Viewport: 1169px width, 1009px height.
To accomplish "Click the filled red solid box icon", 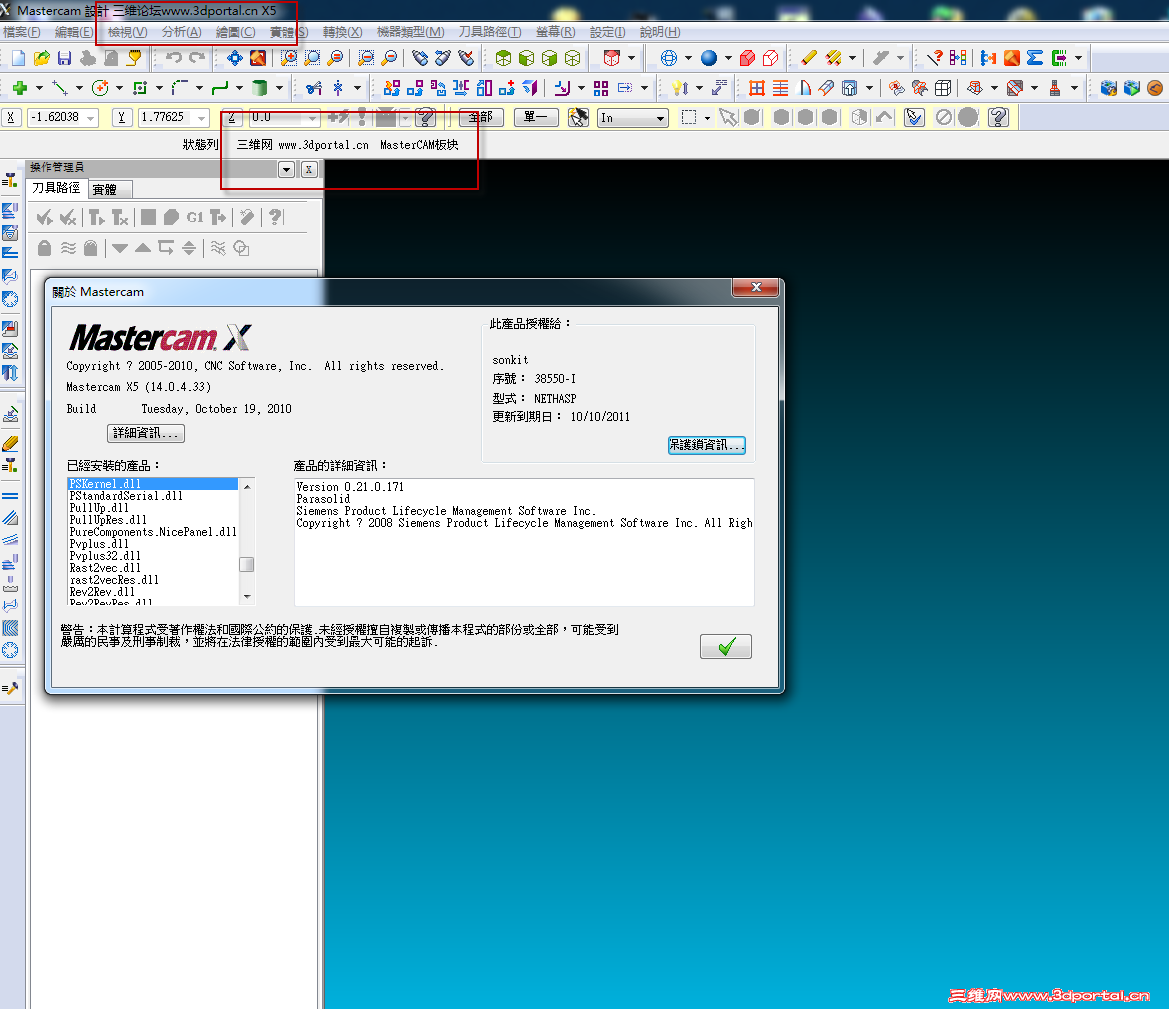I will (x=748, y=58).
